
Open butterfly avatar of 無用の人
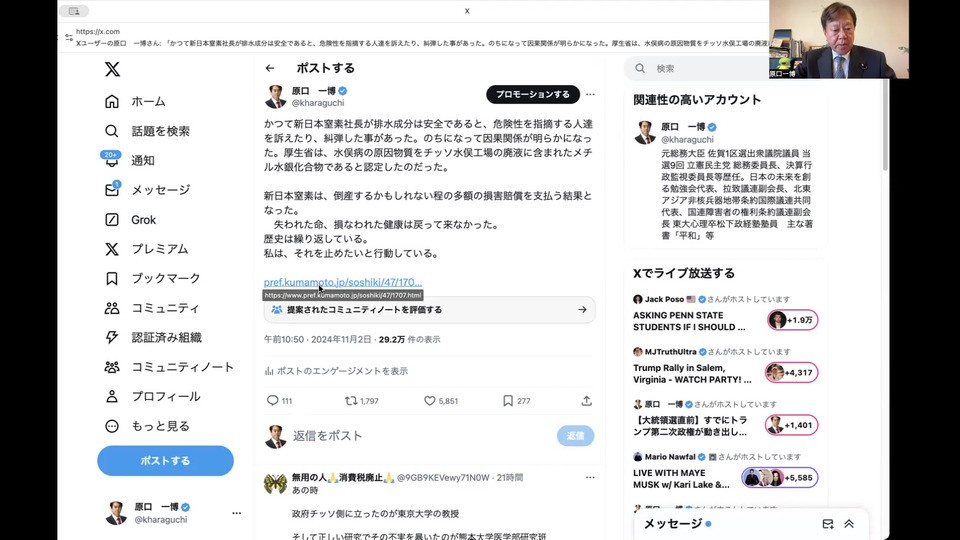[276, 484]
